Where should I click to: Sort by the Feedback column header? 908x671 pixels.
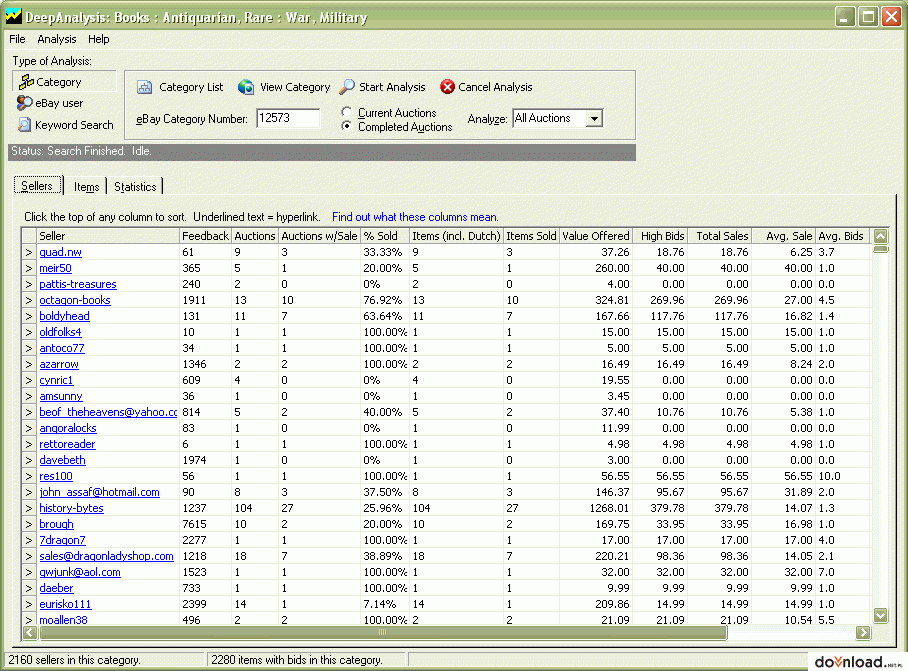[205, 236]
